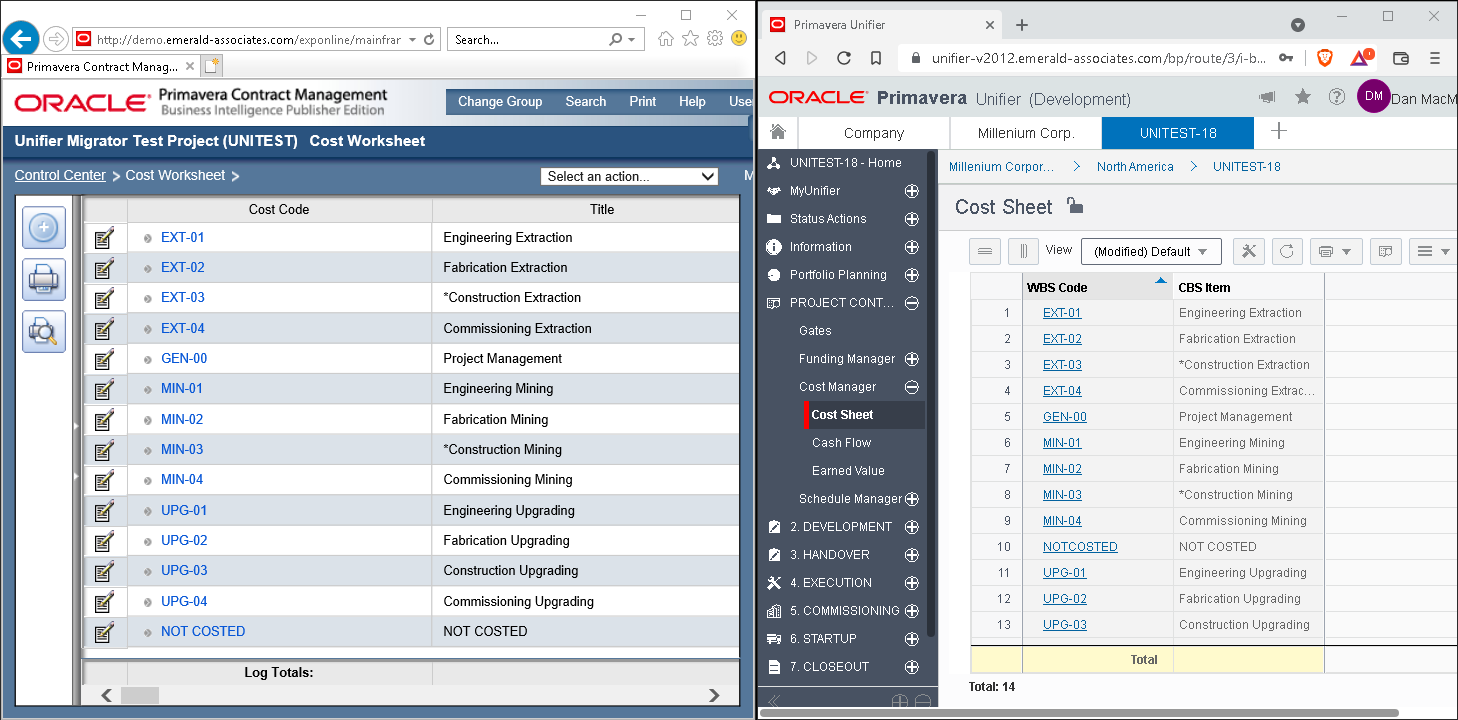Viewport: 1458px width, 720px height.
Task: Open the Unifier help question mark icon
Action: point(1336,97)
